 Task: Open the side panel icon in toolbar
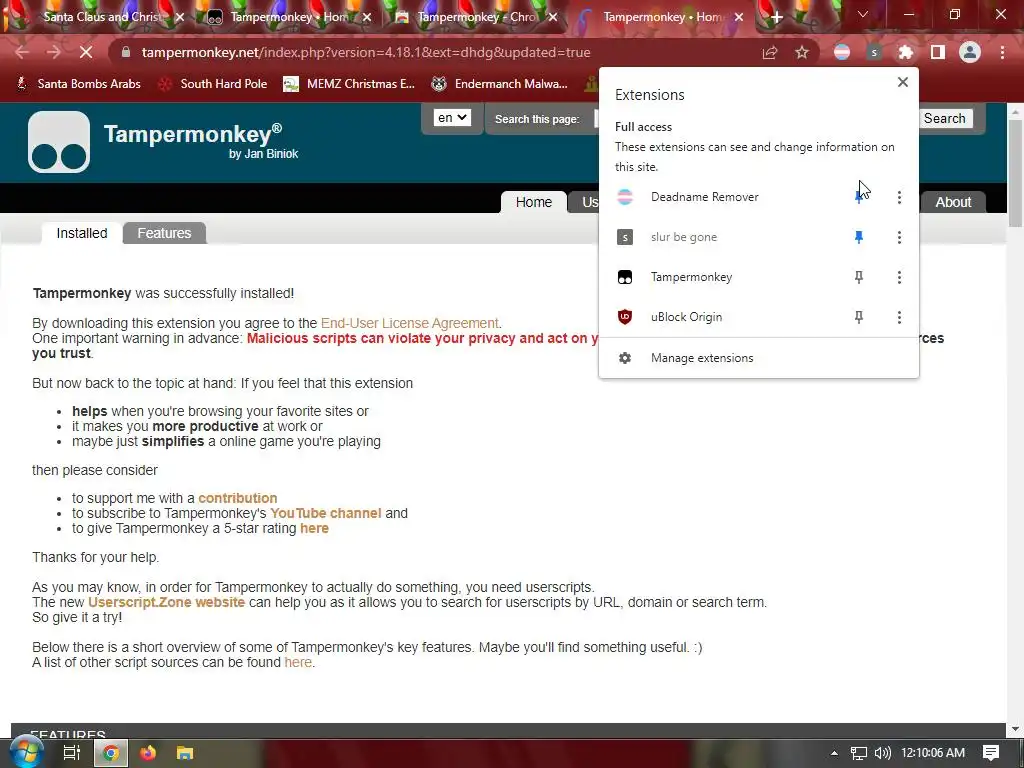click(938, 52)
